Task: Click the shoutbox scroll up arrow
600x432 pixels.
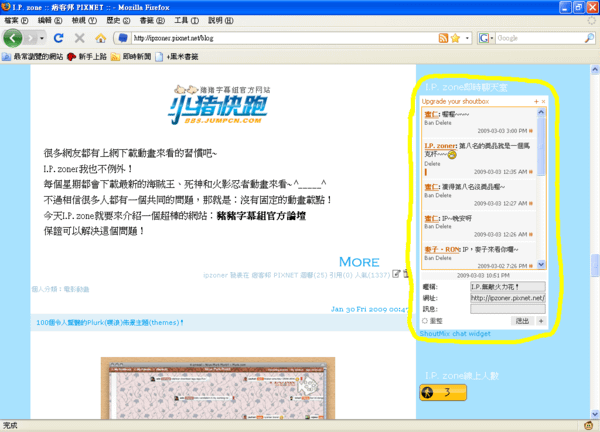Action: [541, 112]
